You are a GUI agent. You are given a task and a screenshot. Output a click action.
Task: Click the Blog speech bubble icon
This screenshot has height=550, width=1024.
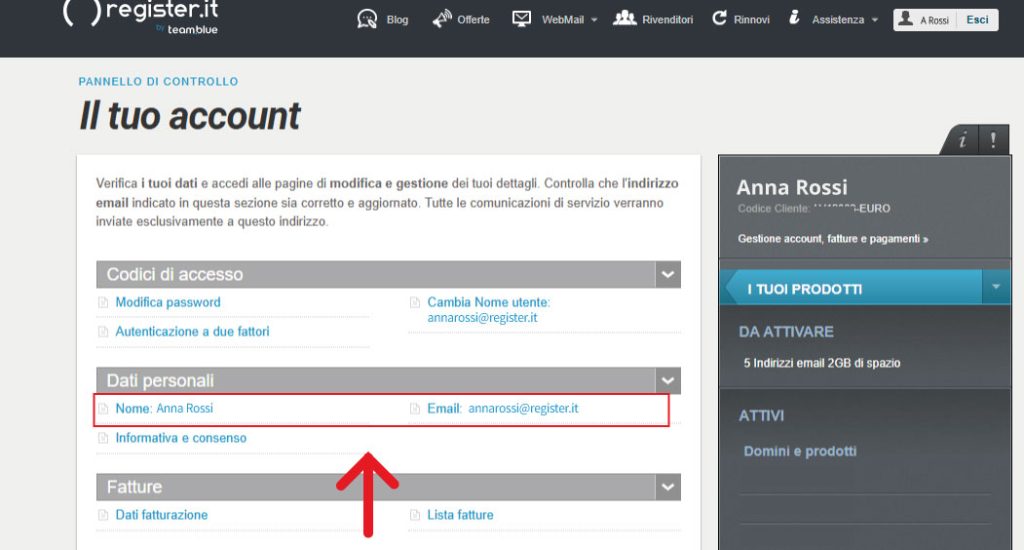[x=367, y=19]
